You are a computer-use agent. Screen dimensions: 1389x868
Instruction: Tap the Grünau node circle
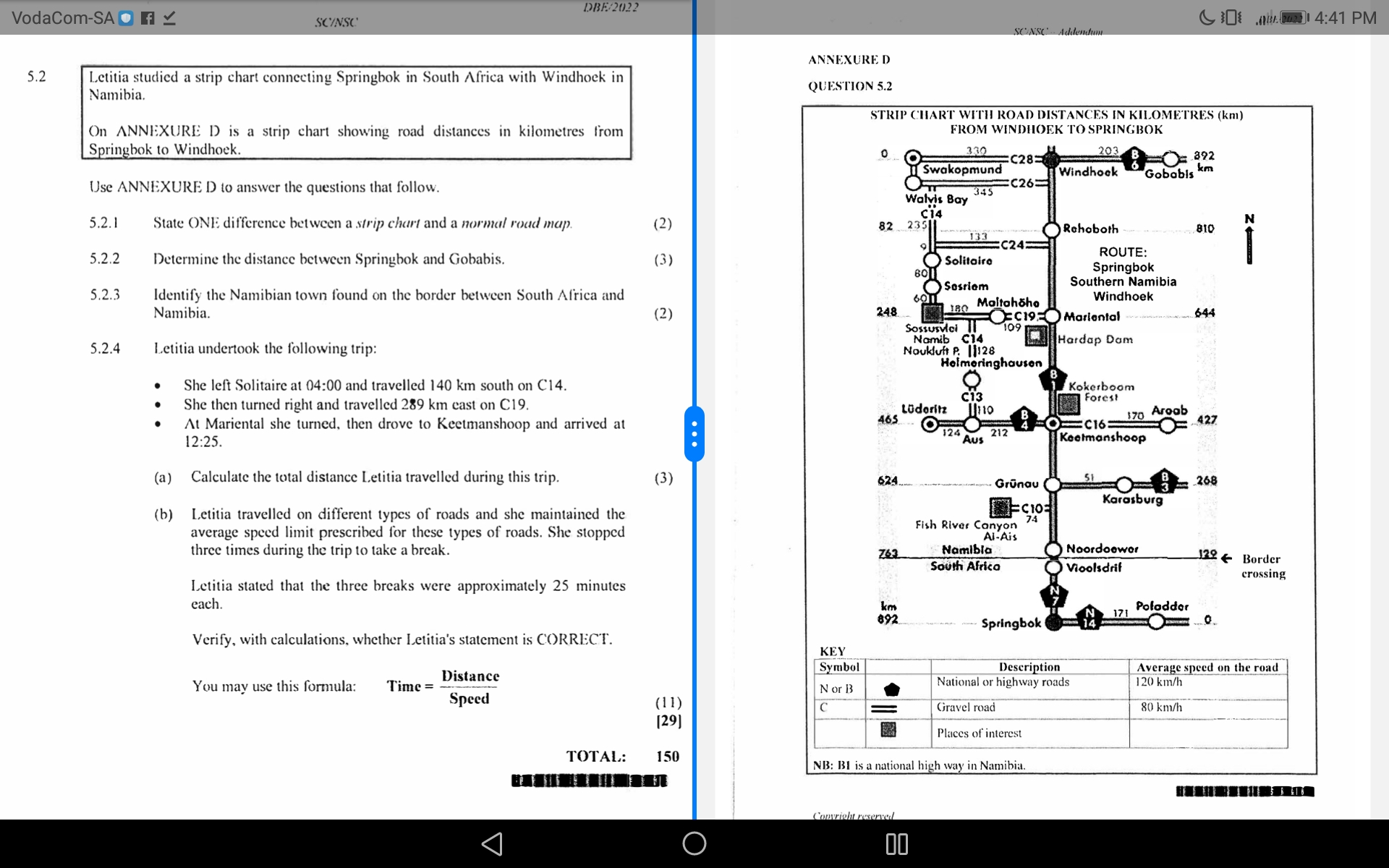[x=1053, y=484]
